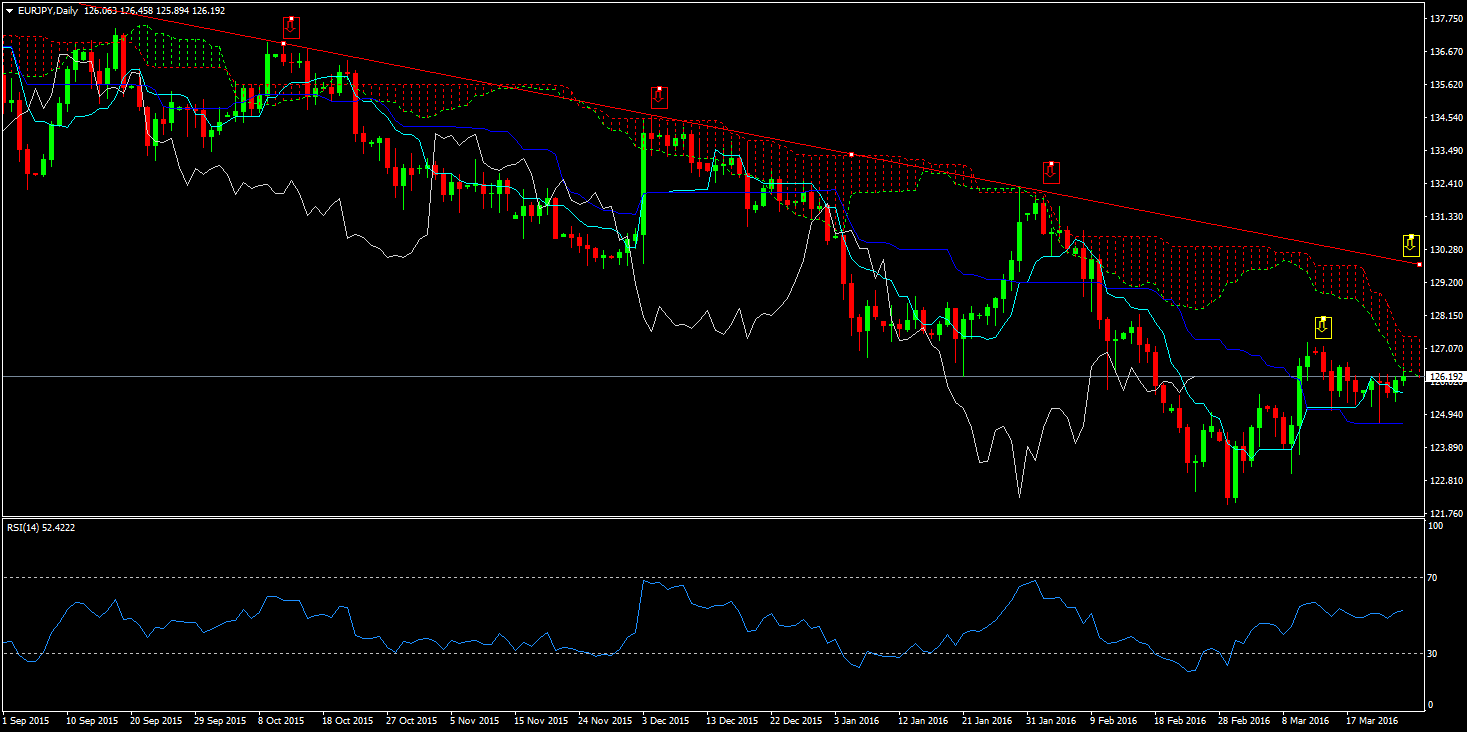Open the dropdown triangle beside EURJPY,Daily
Image resolution: width=1467 pixels, height=732 pixels.
pyautogui.click(x=9, y=10)
